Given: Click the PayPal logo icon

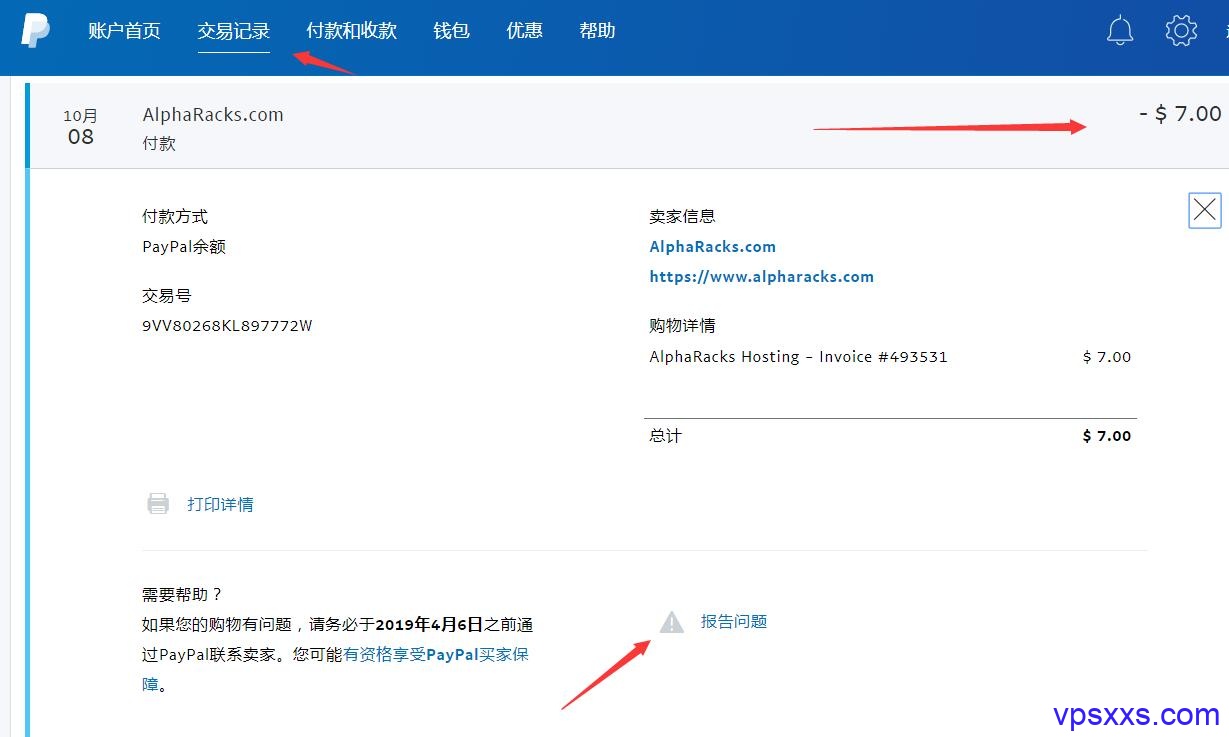Looking at the screenshot, I should (x=36, y=31).
